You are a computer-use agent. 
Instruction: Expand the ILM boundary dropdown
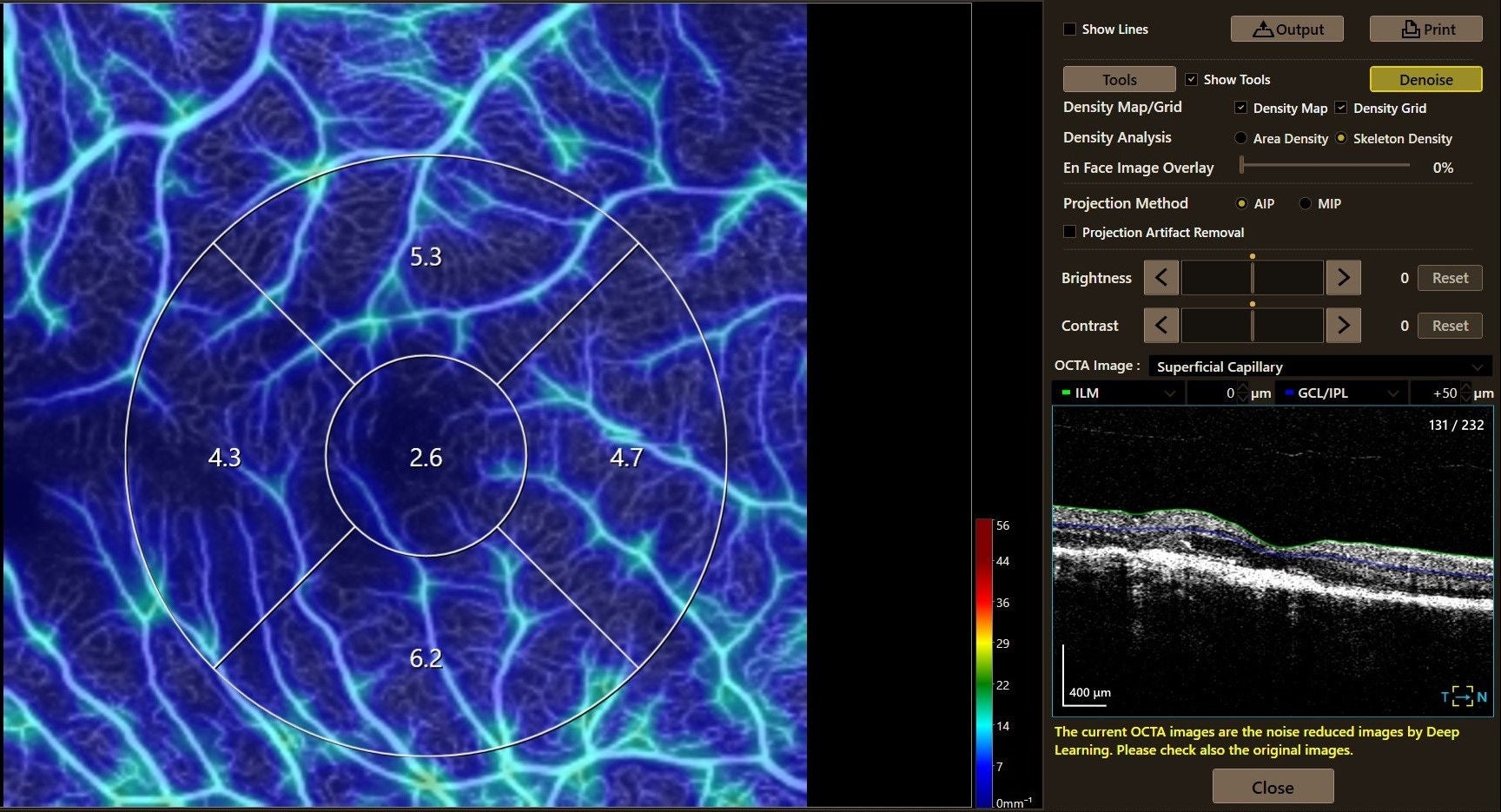click(x=1117, y=393)
